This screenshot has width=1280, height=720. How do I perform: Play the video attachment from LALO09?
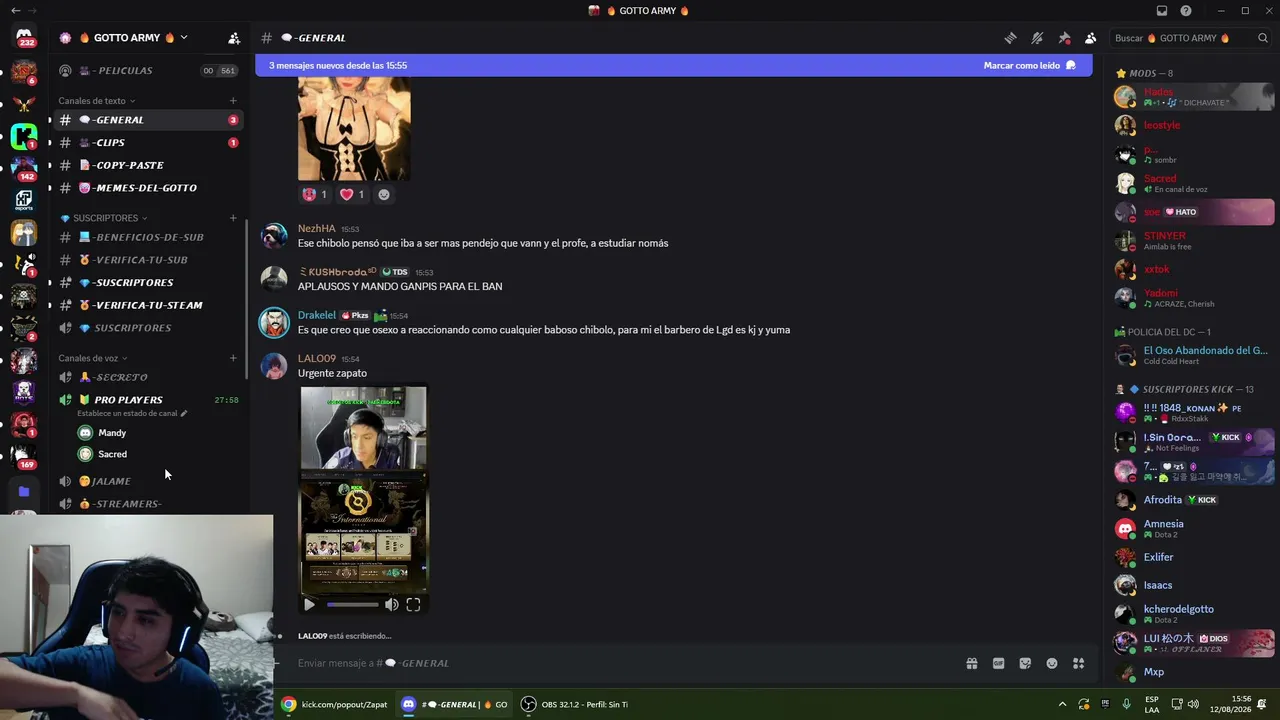pyautogui.click(x=309, y=604)
